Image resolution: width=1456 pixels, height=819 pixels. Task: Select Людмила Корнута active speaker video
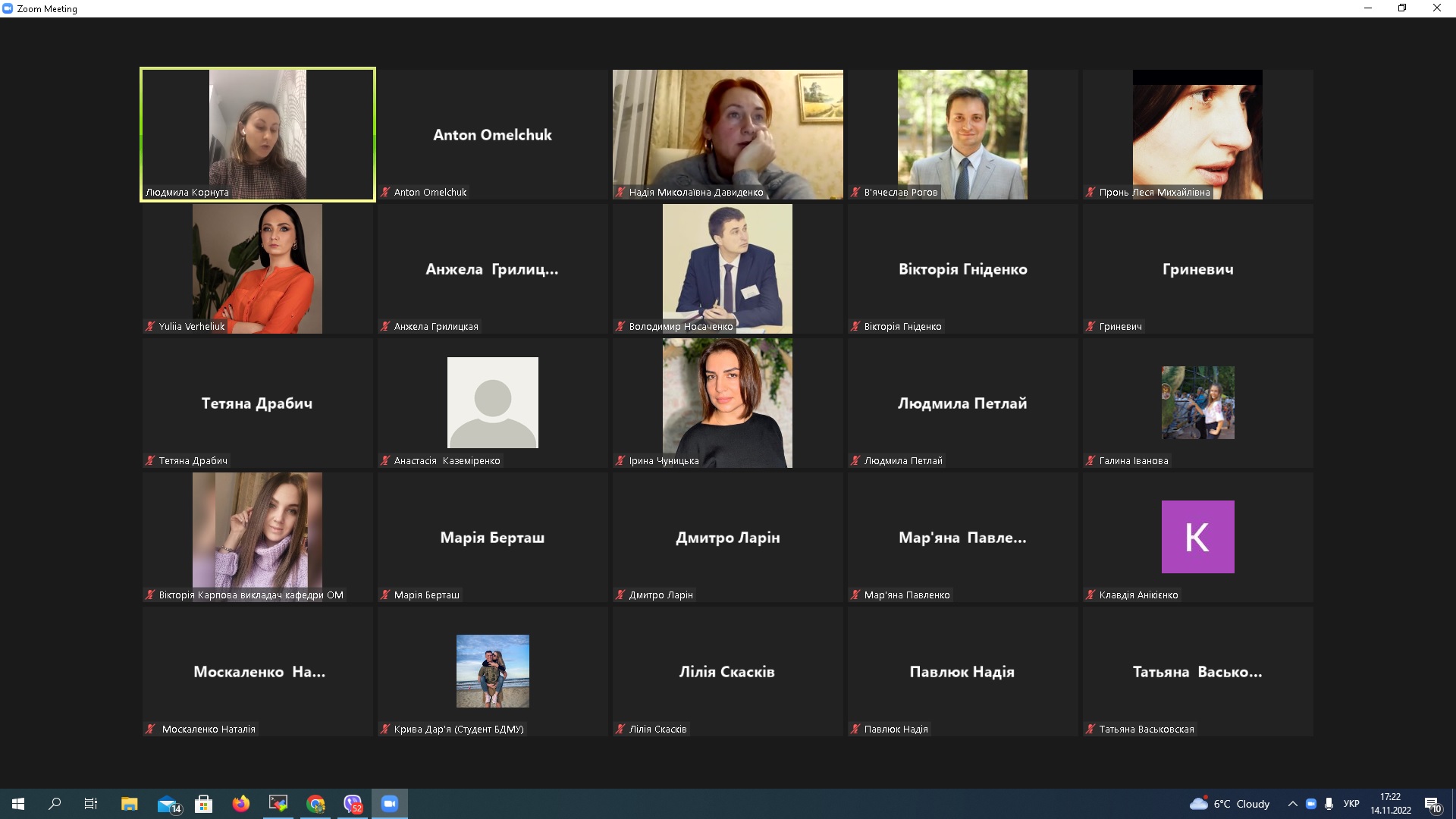click(x=258, y=134)
